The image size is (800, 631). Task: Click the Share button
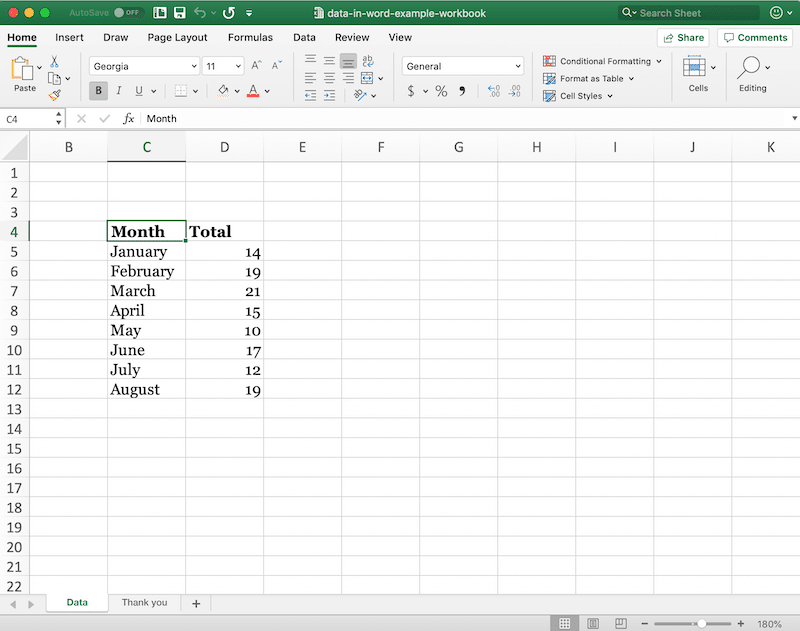(682, 36)
